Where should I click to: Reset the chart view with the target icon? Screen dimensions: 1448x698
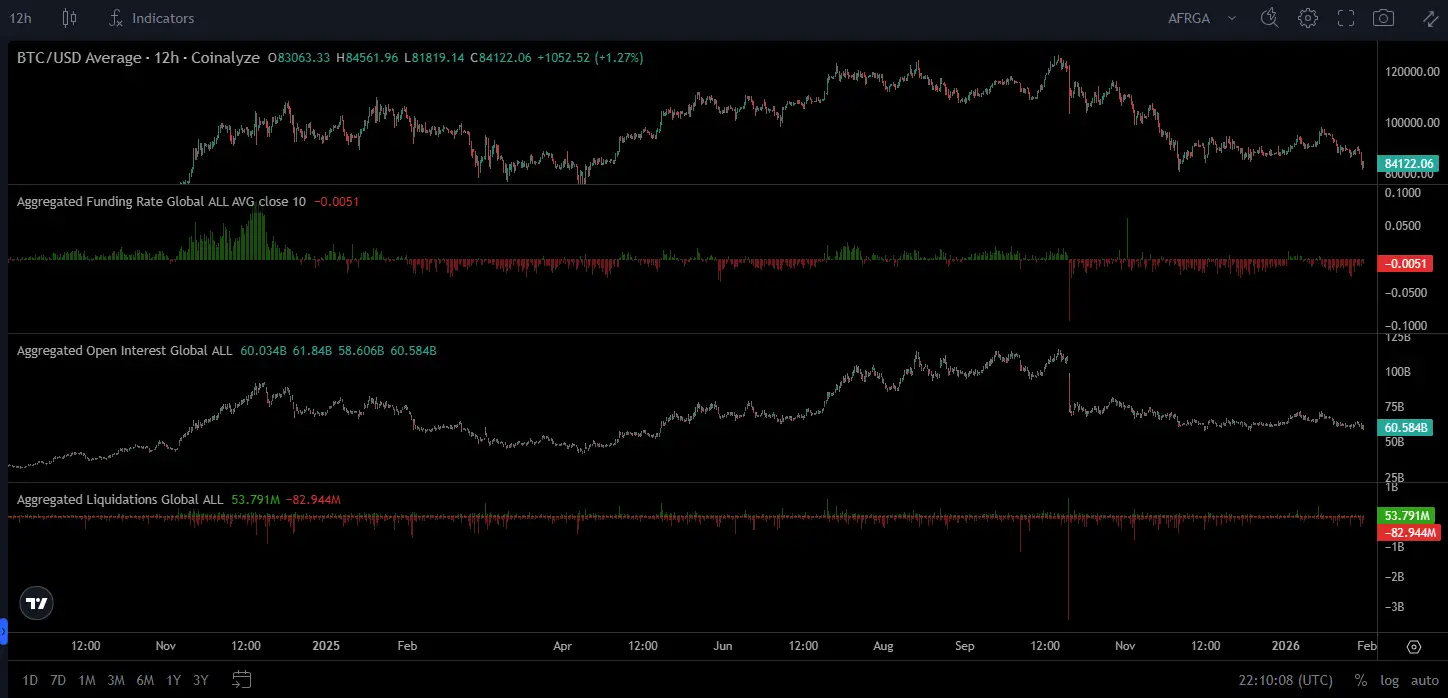click(1414, 647)
